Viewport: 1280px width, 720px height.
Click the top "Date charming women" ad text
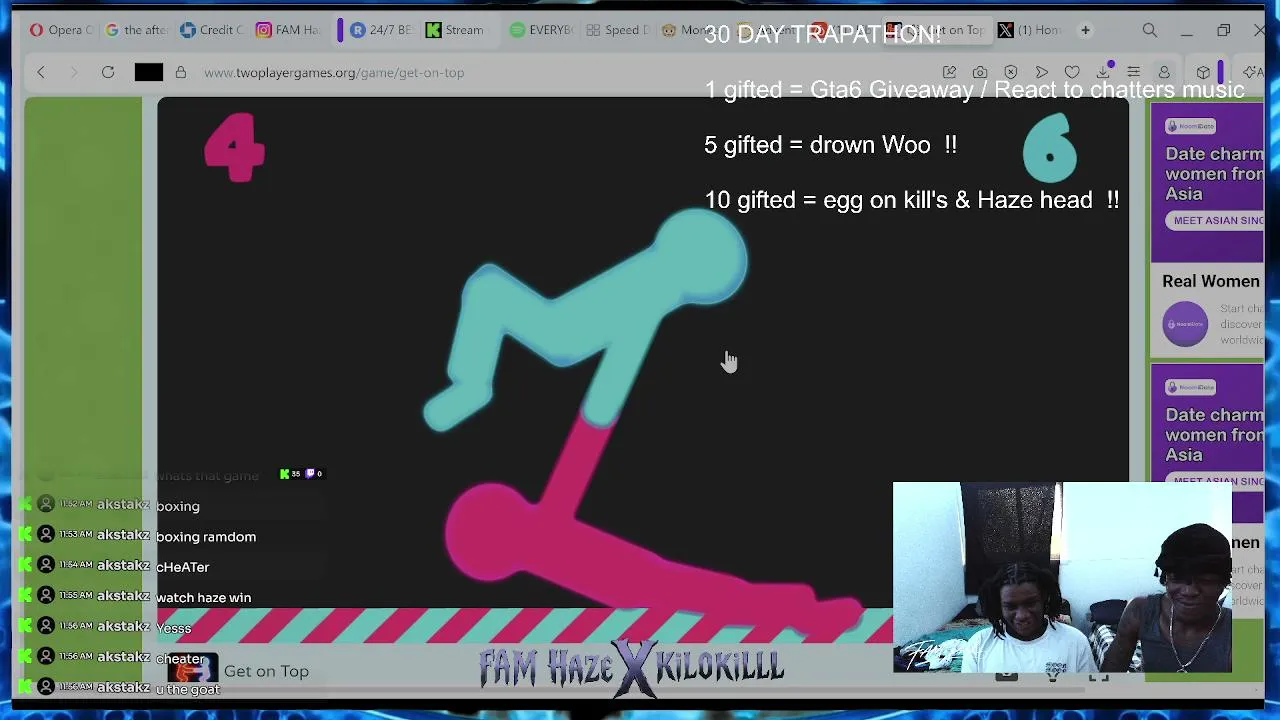[1214, 174]
